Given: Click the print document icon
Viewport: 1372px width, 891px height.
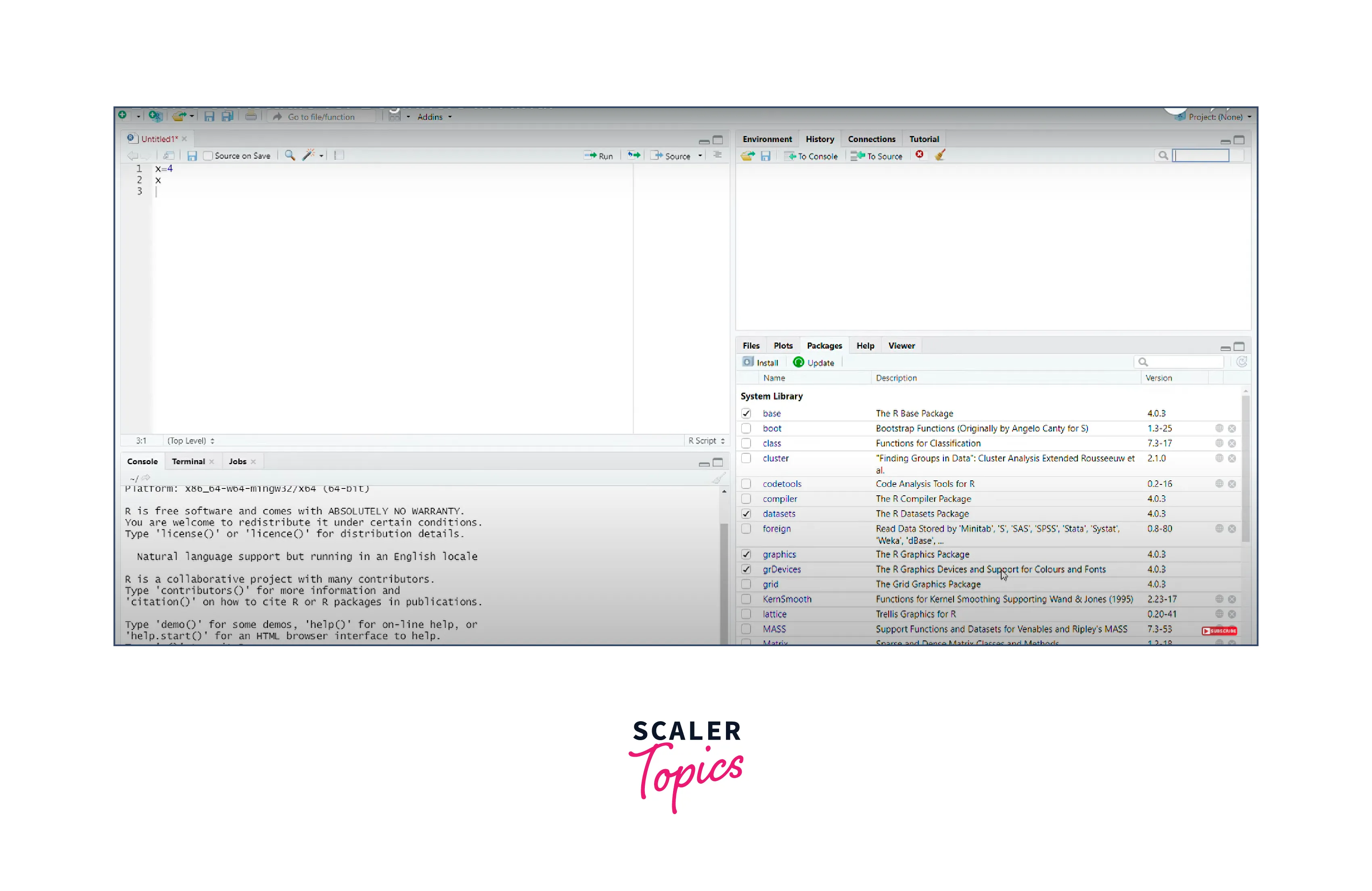Looking at the screenshot, I should (x=251, y=116).
